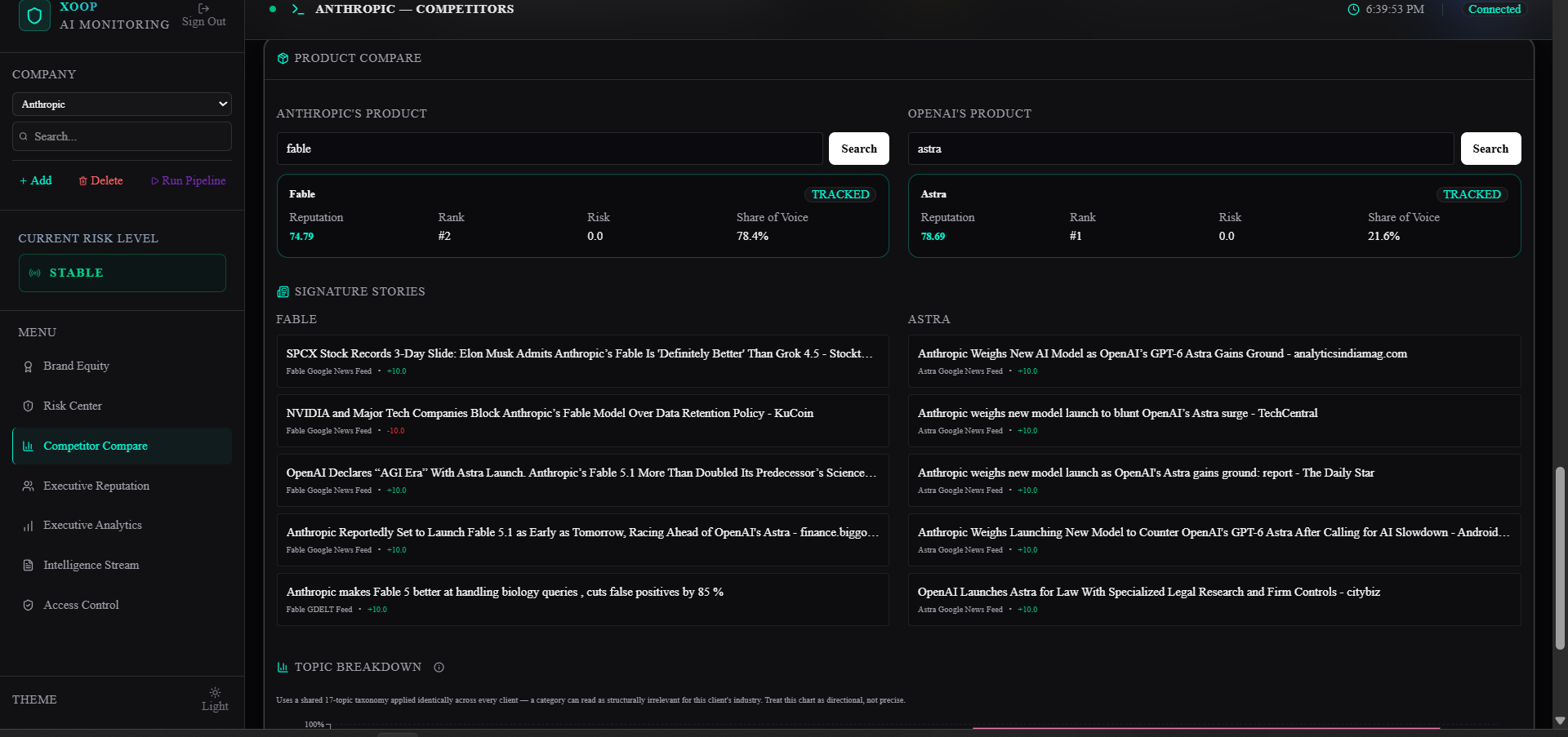
Task: Open the NVIDIA Block Fable Model story
Action: pyautogui.click(x=582, y=420)
